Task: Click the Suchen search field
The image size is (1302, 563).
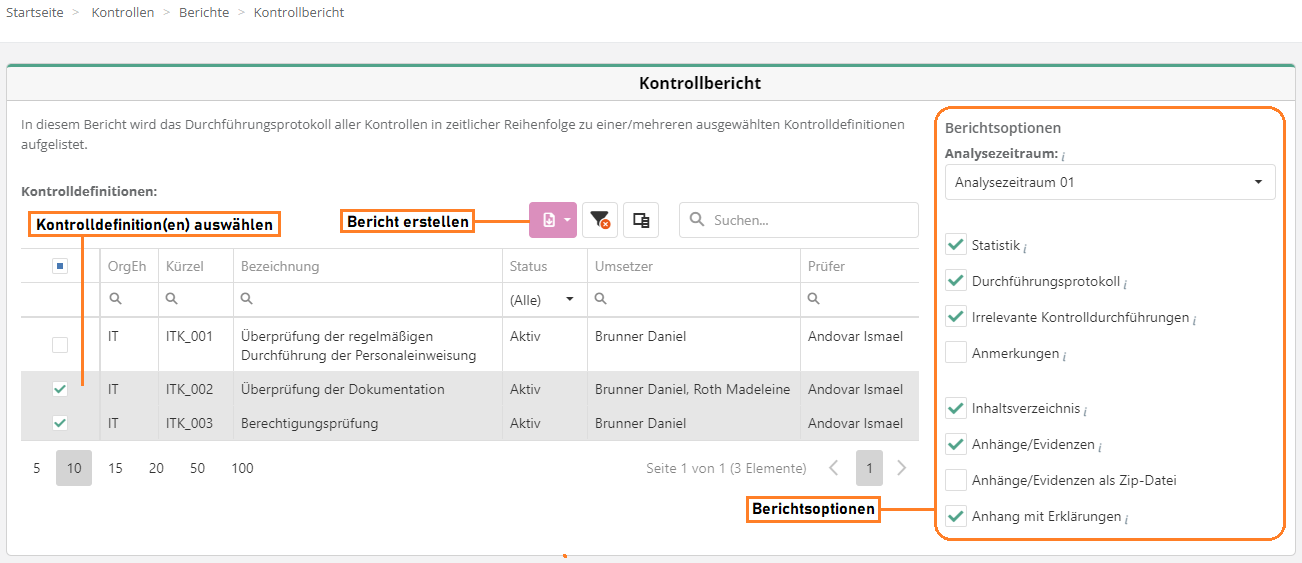Action: (x=810, y=220)
